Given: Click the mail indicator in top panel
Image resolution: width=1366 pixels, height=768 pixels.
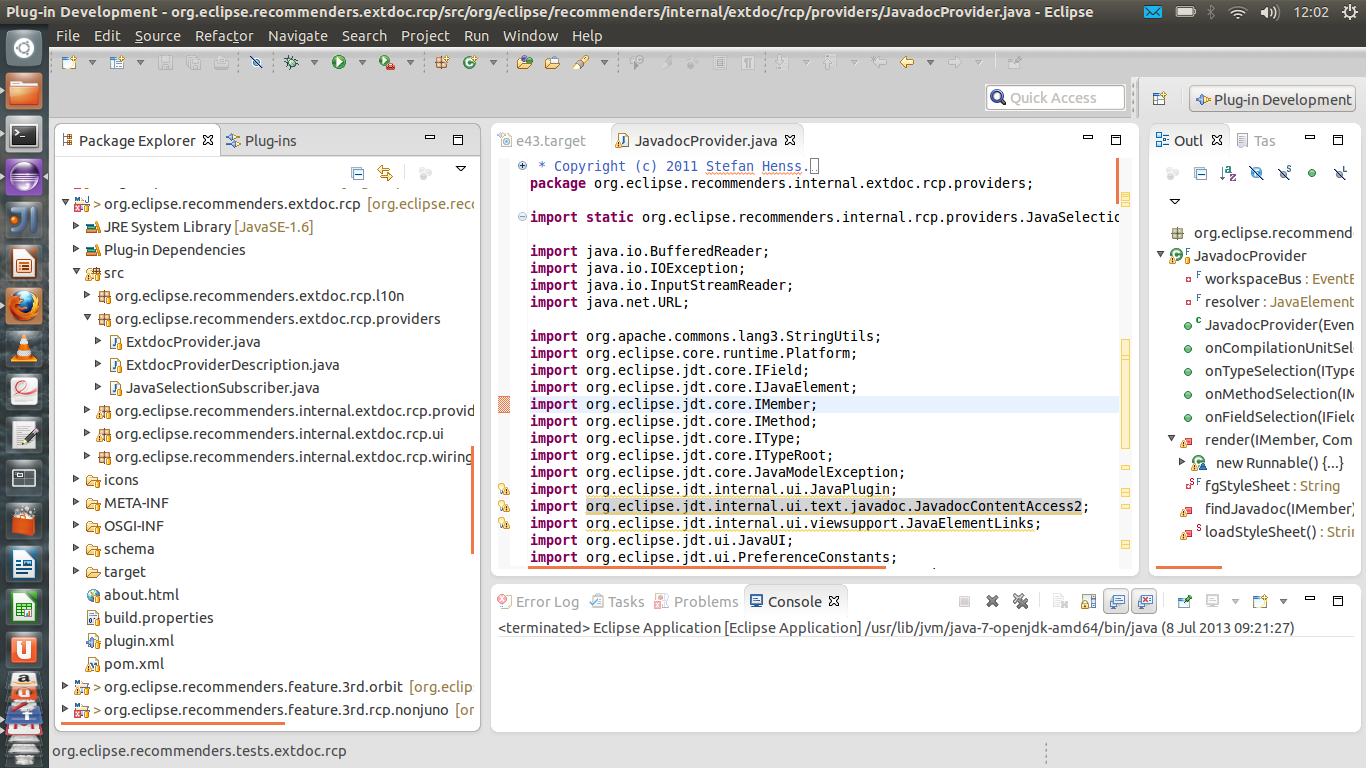Looking at the screenshot, I should [x=1153, y=12].
